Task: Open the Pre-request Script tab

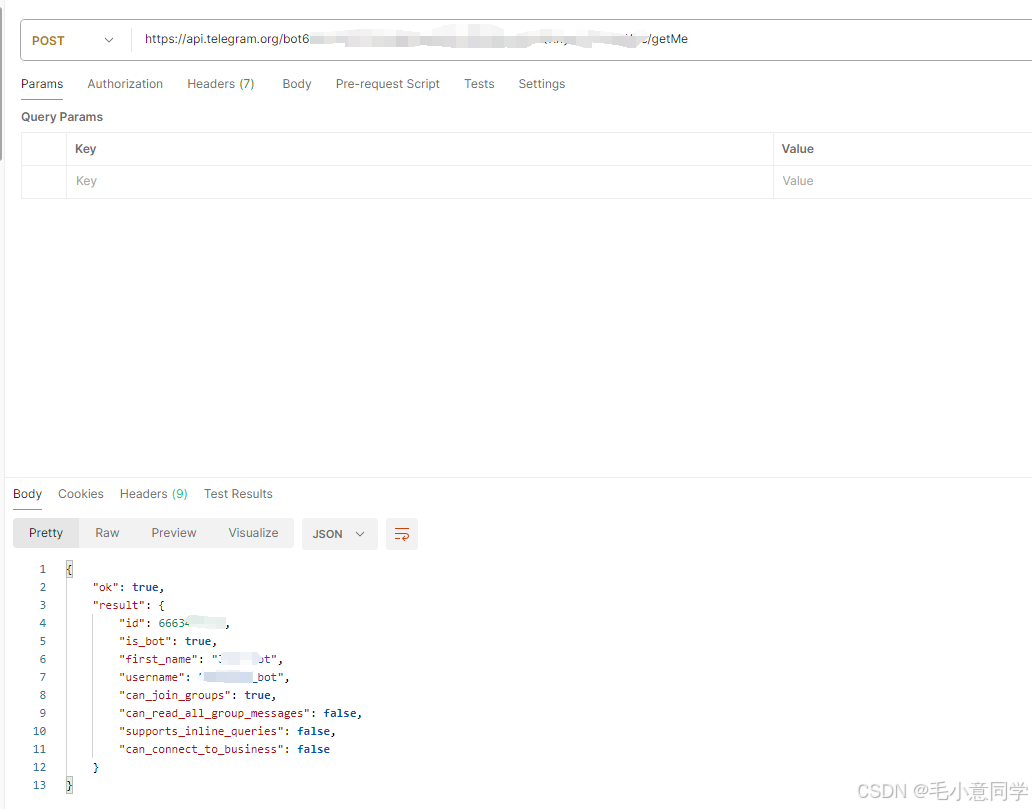Action: click(388, 84)
